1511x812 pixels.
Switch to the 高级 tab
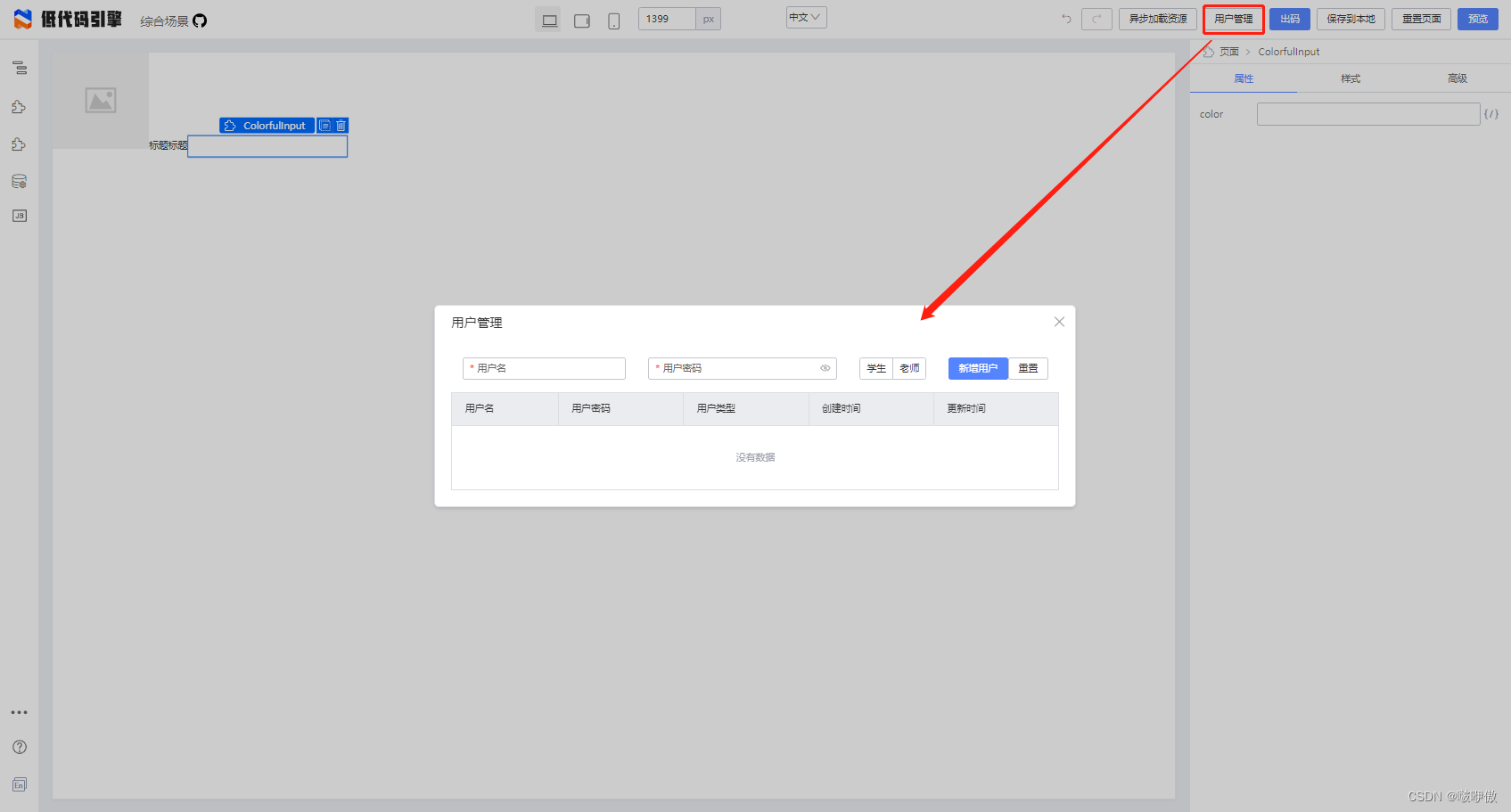pyautogui.click(x=1458, y=78)
